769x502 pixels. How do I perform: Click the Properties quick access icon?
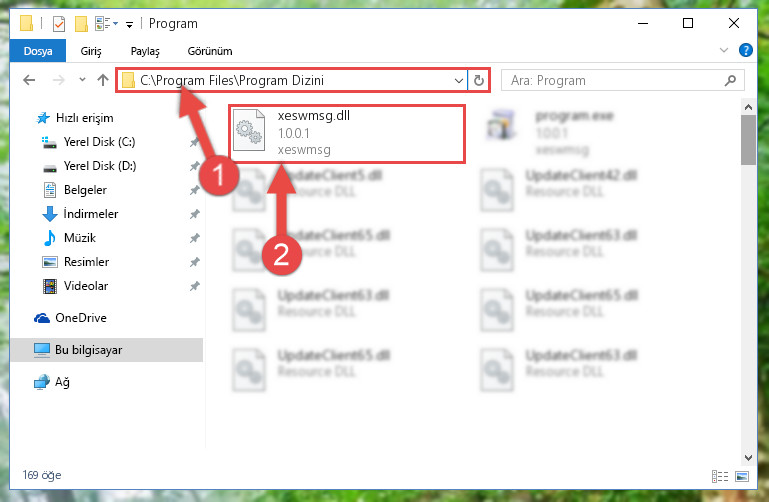[x=59, y=24]
